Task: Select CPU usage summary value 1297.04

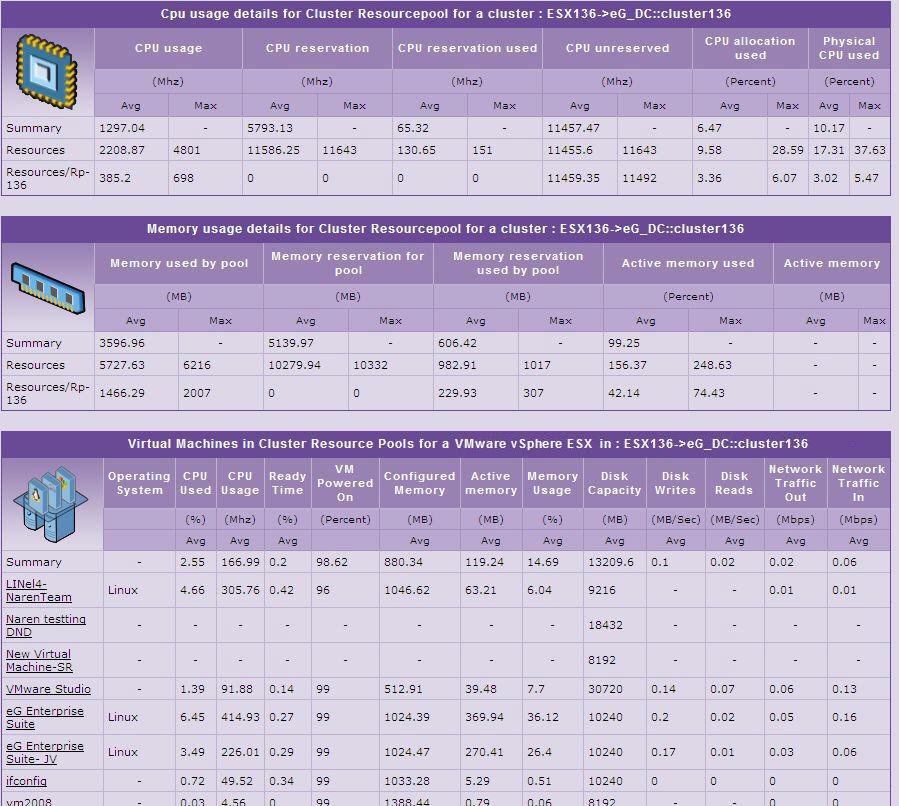Action: (122, 128)
